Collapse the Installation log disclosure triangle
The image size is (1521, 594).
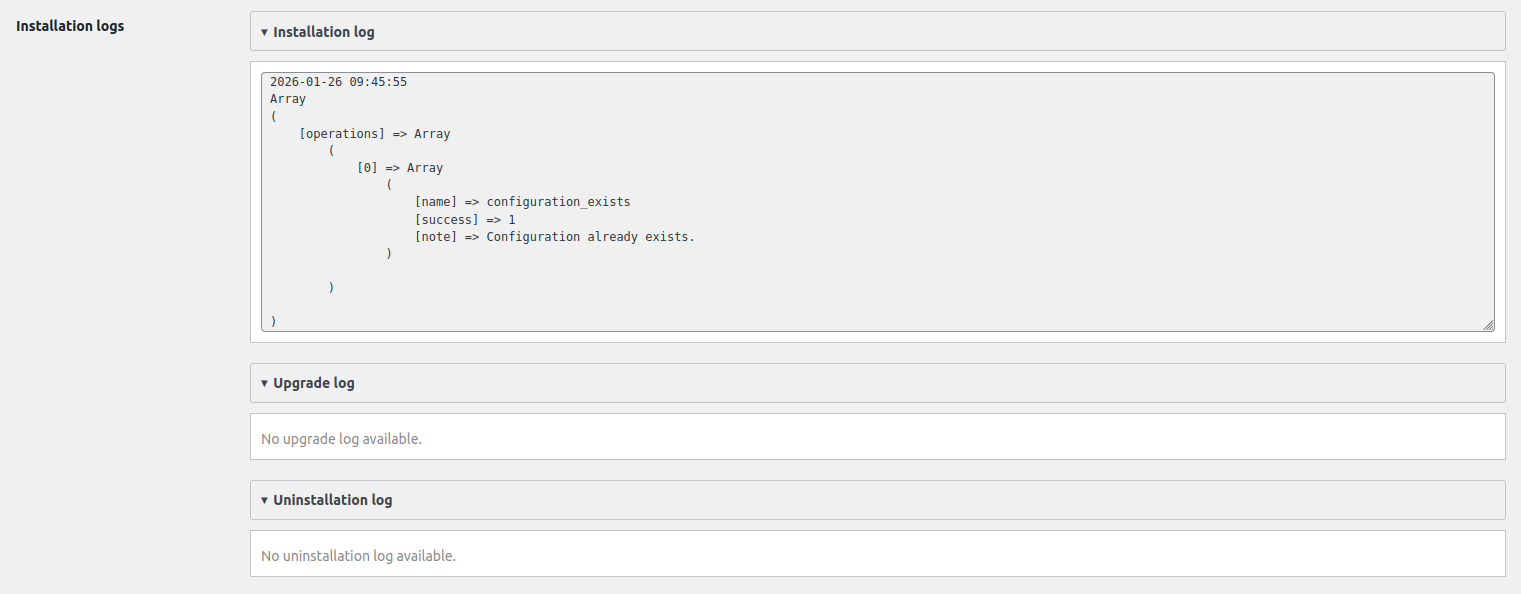[264, 32]
